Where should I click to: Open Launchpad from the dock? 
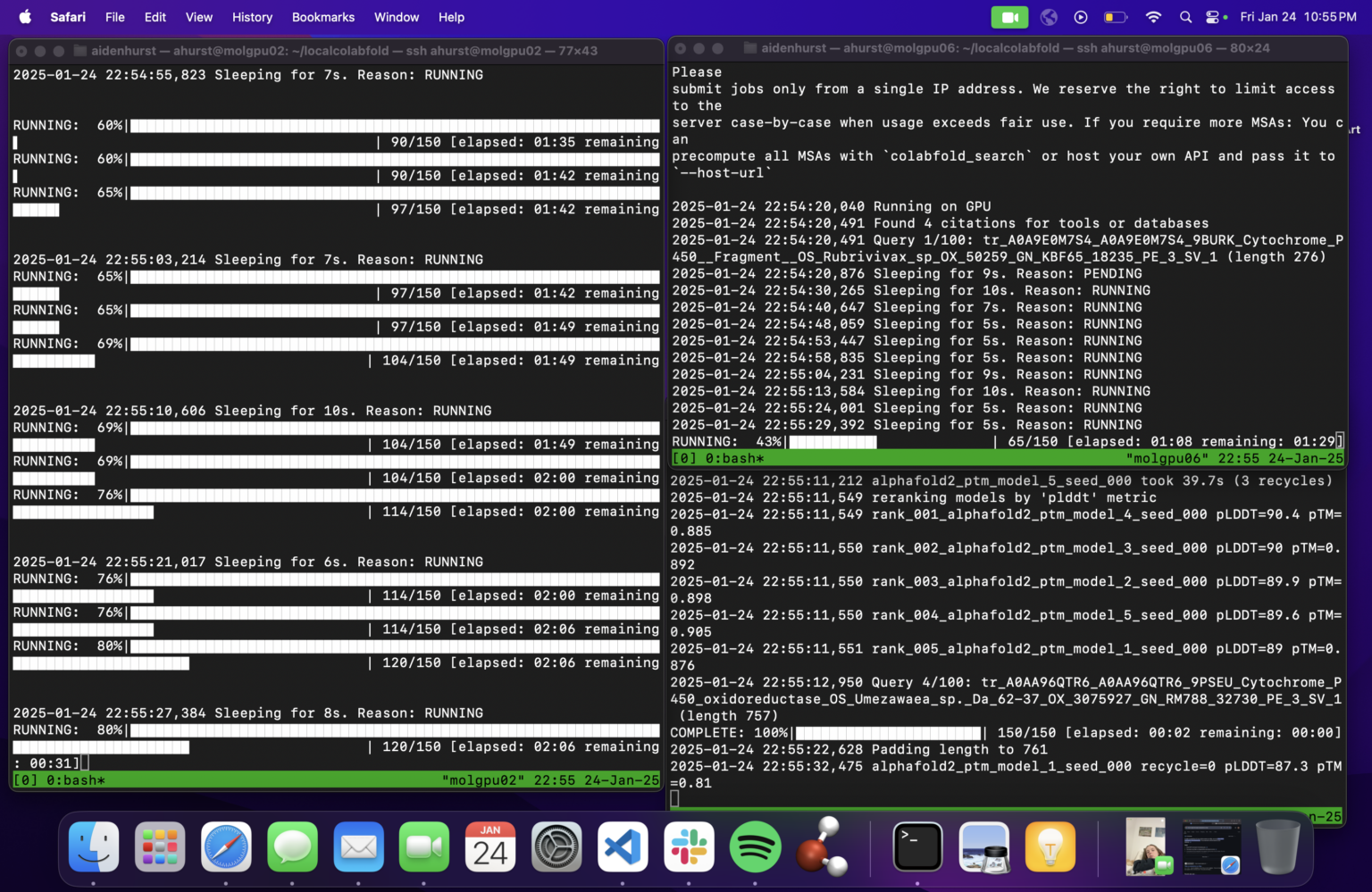point(160,847)
